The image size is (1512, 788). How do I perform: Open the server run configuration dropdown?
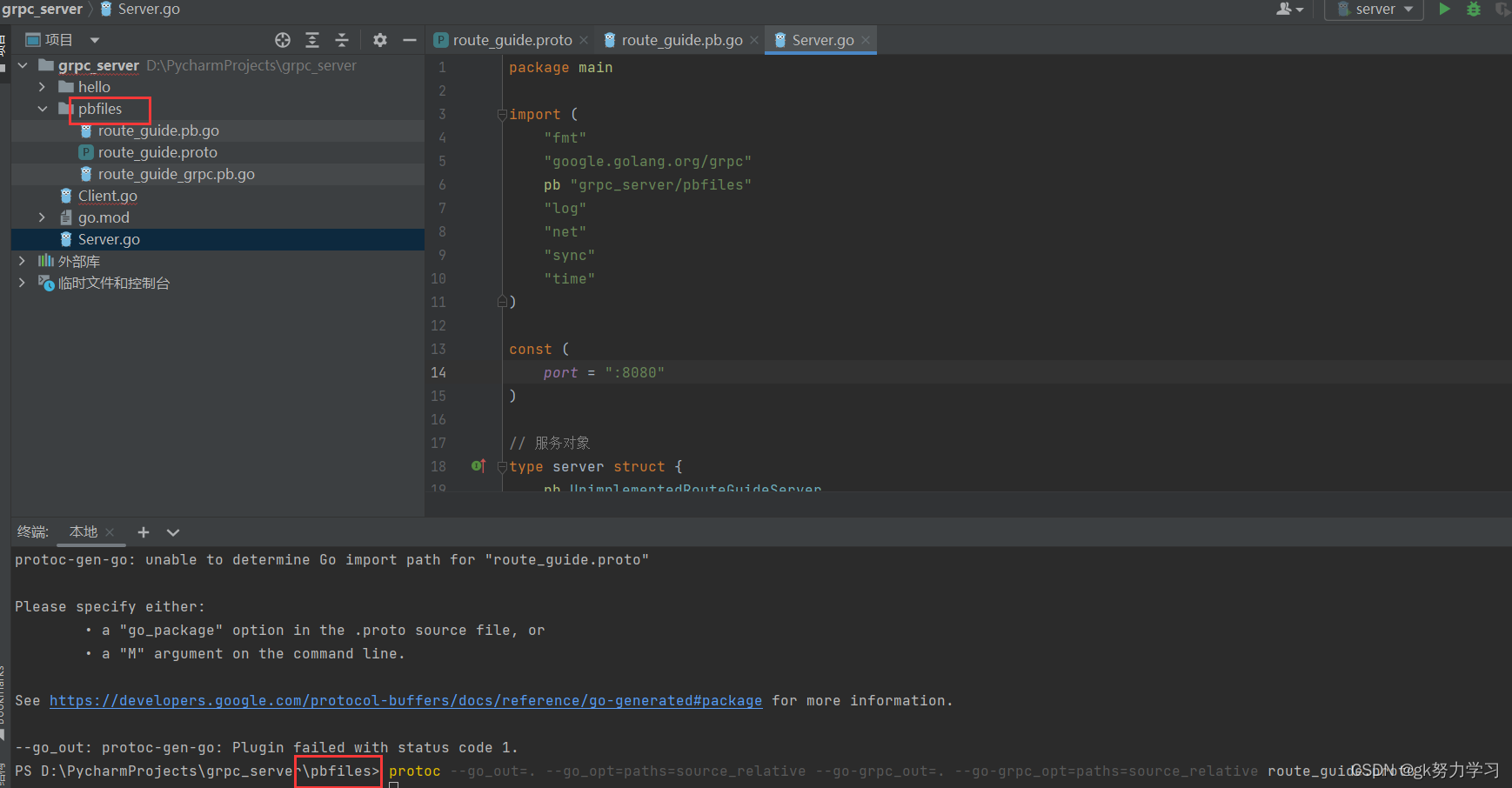(x=1374, y=9)
